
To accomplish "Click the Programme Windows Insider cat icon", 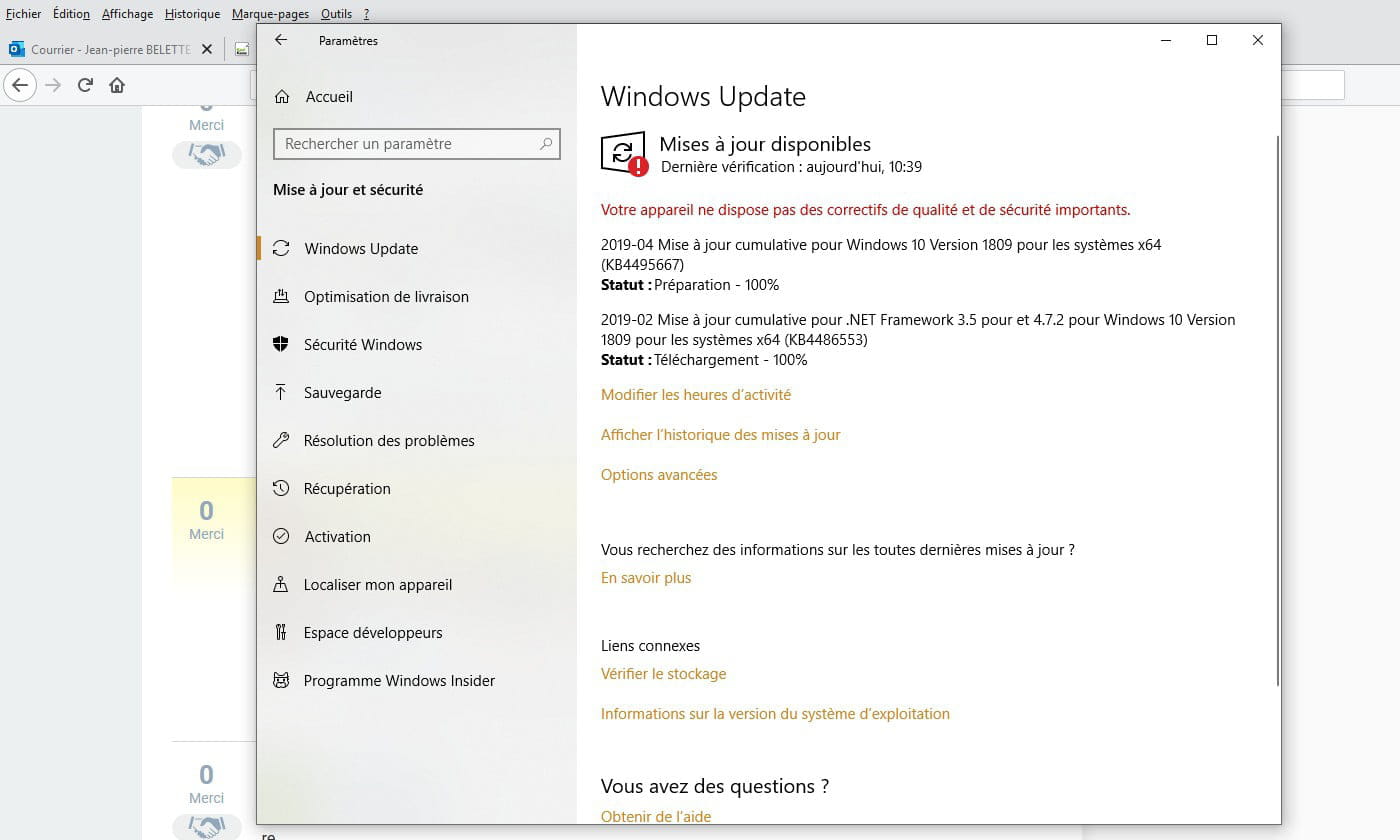I will click(281, 680).
